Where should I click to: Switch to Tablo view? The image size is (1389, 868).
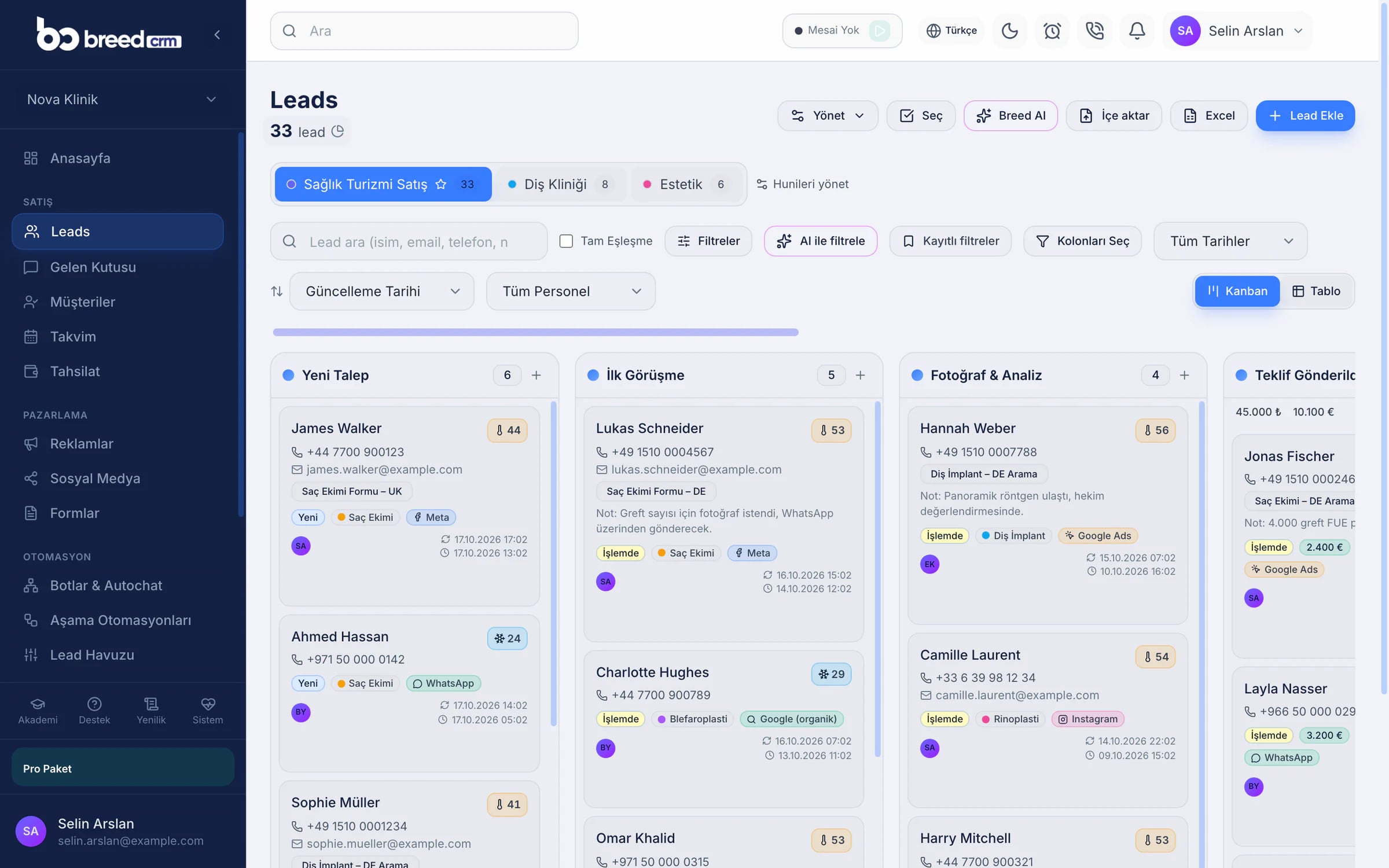point(1317,291)
